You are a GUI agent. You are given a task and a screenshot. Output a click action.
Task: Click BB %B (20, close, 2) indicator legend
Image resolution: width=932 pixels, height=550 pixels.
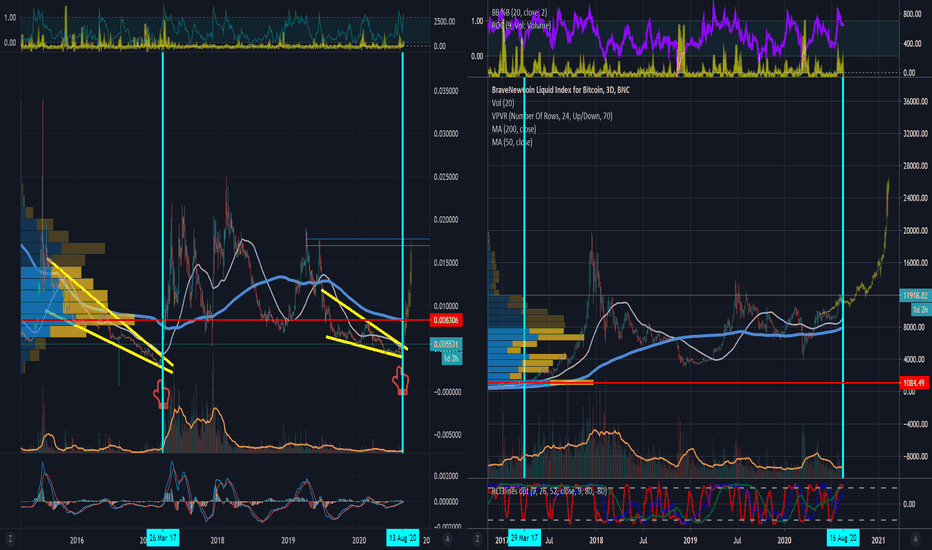pos(519,12)
